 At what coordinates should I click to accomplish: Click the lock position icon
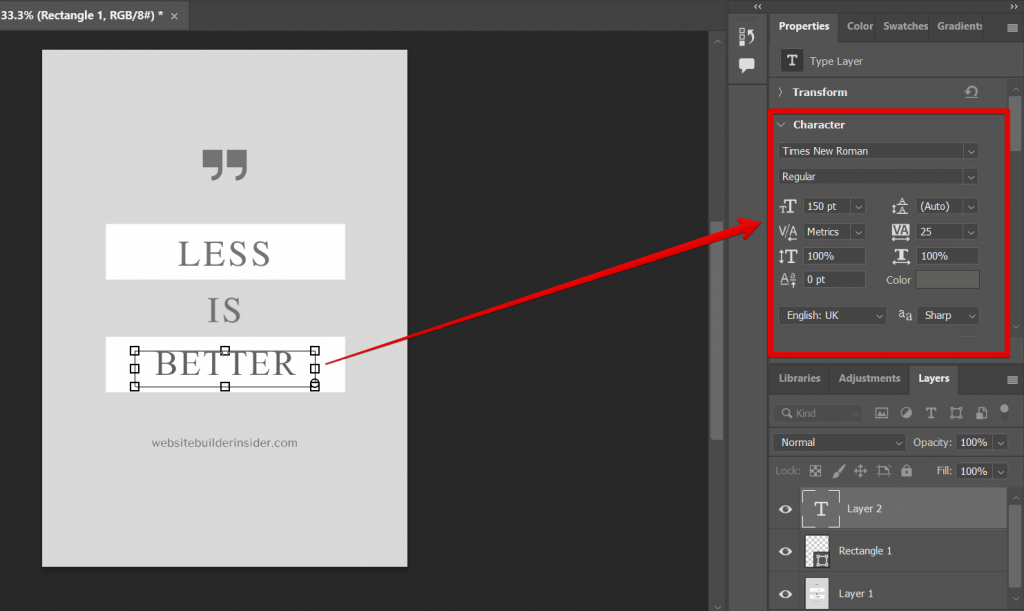point(861,470)
